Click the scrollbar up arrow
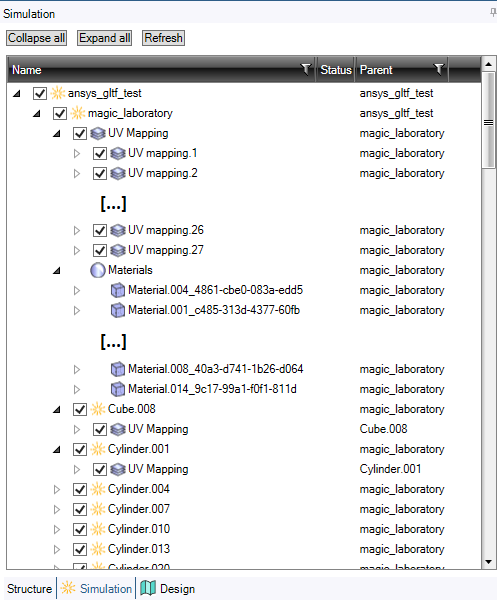Viewport: 497px width, 600px height. 488,64
